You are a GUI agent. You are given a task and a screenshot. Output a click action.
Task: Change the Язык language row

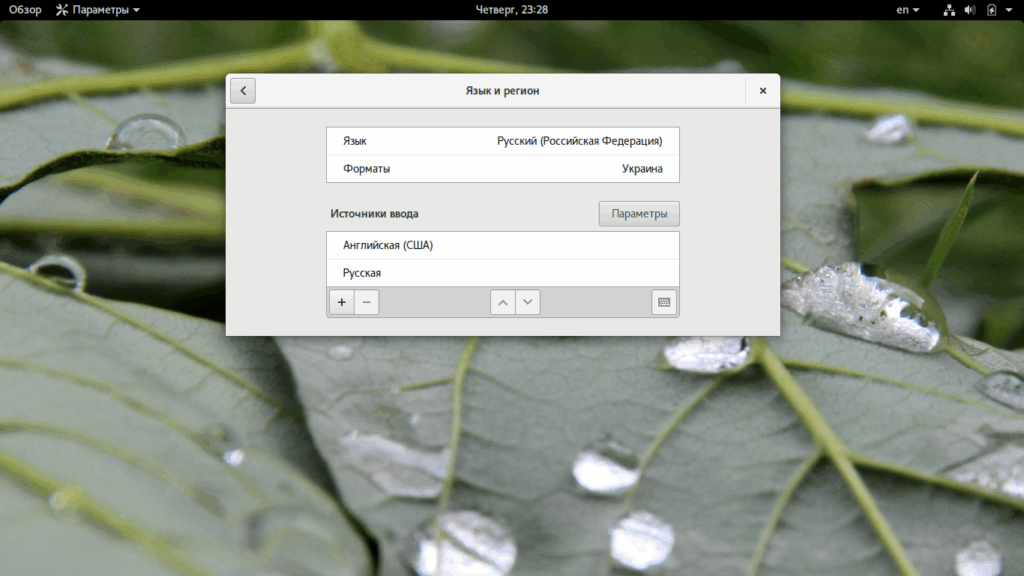click(503, 141)
